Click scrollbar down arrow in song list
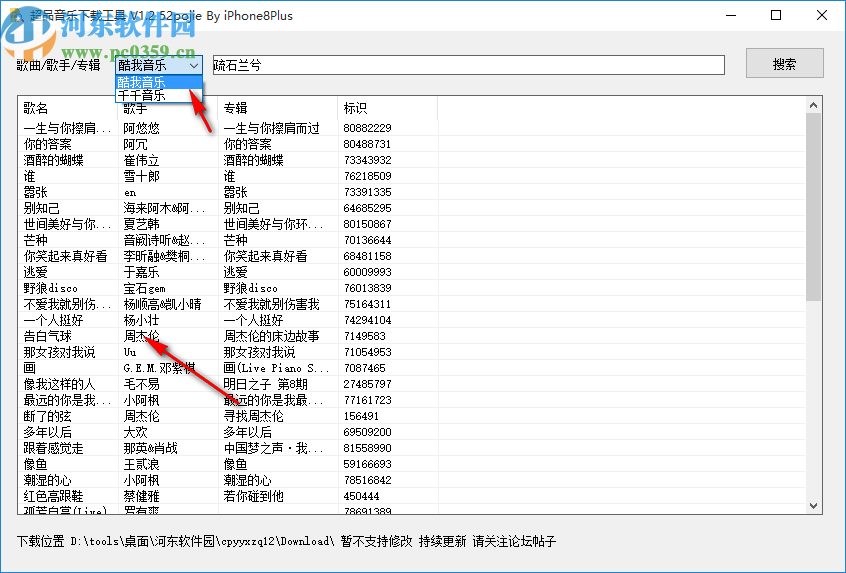Image resolution: width=846 pixels, height=573 pixels. coord(814,506)
